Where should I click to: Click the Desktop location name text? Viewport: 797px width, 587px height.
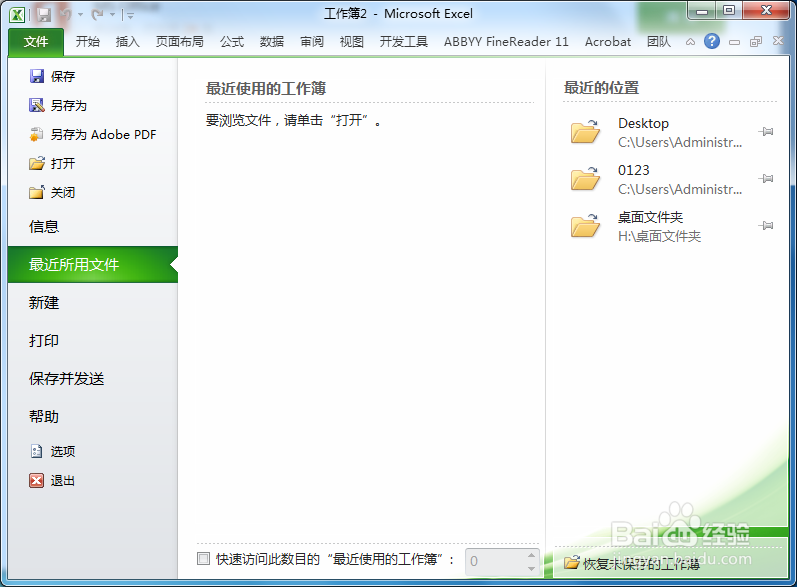(643, 123)
